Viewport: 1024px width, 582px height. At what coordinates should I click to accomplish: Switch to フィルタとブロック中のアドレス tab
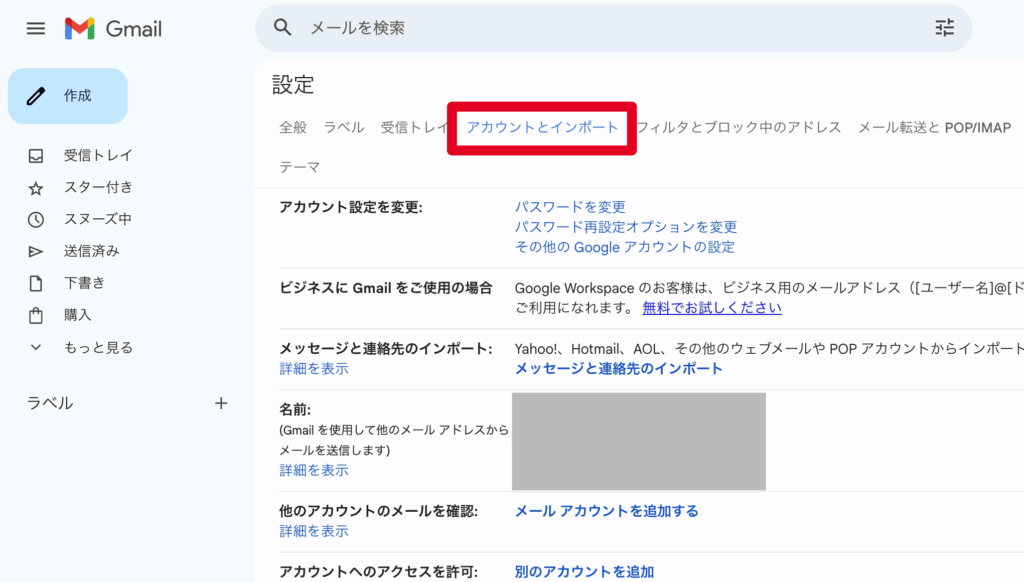743,128
